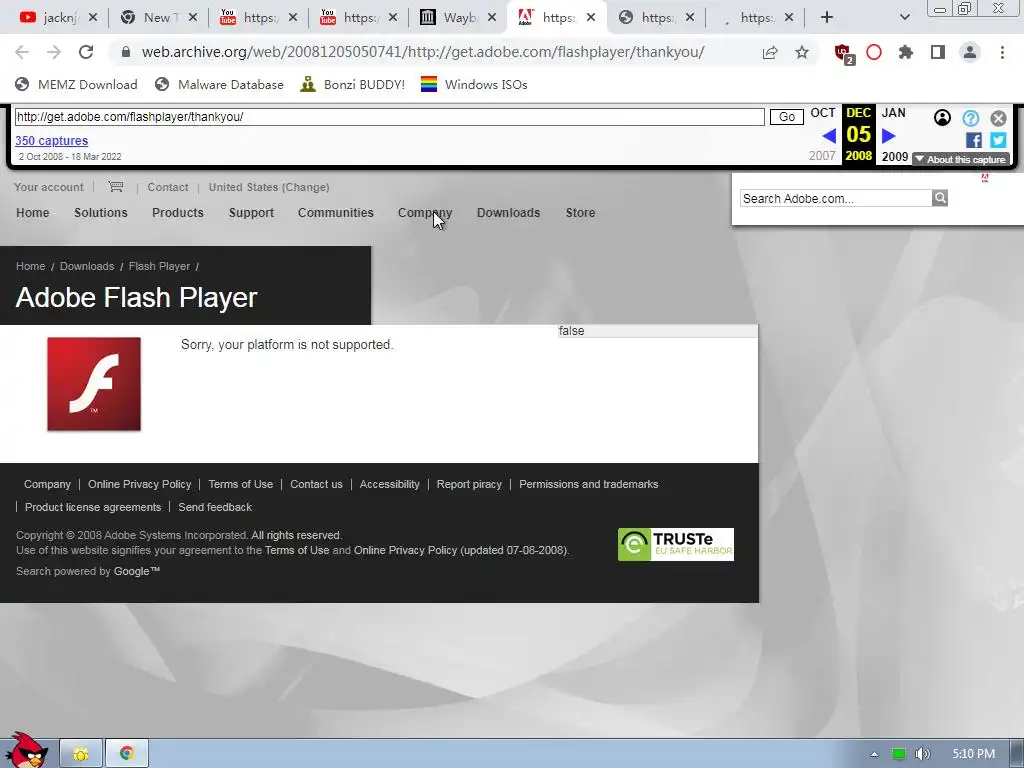Open the volume speaker icon
The image size is (1024, 768).
coord(922,754)
